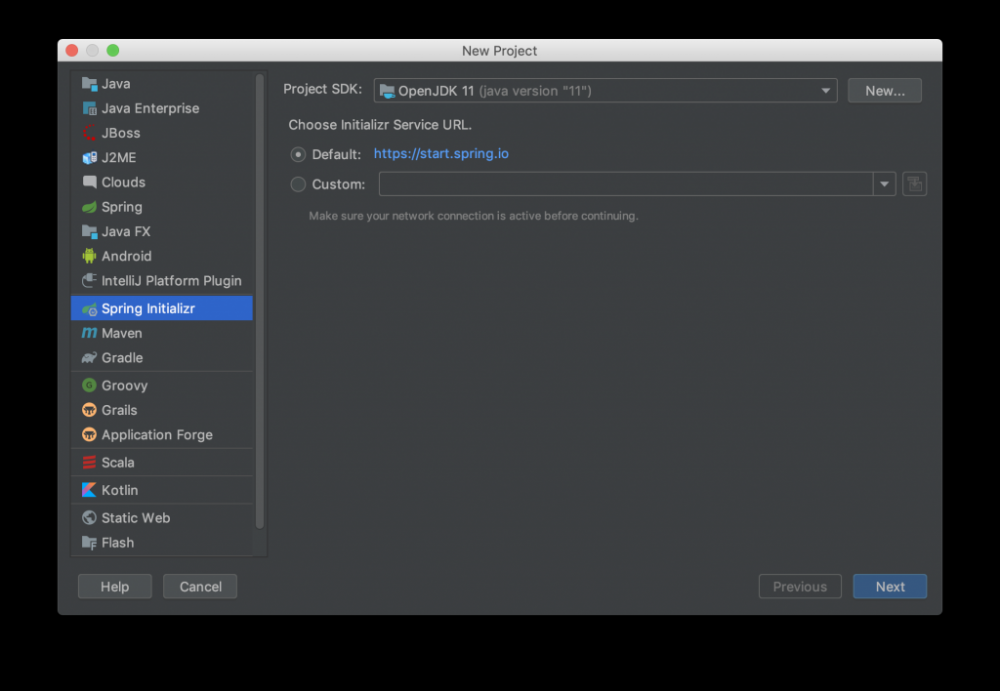Screen dimensions: 1000x691
Task: Click the Spring Initializr icon in sidebar
Action: pyautogui.click(x=90, y=309)
